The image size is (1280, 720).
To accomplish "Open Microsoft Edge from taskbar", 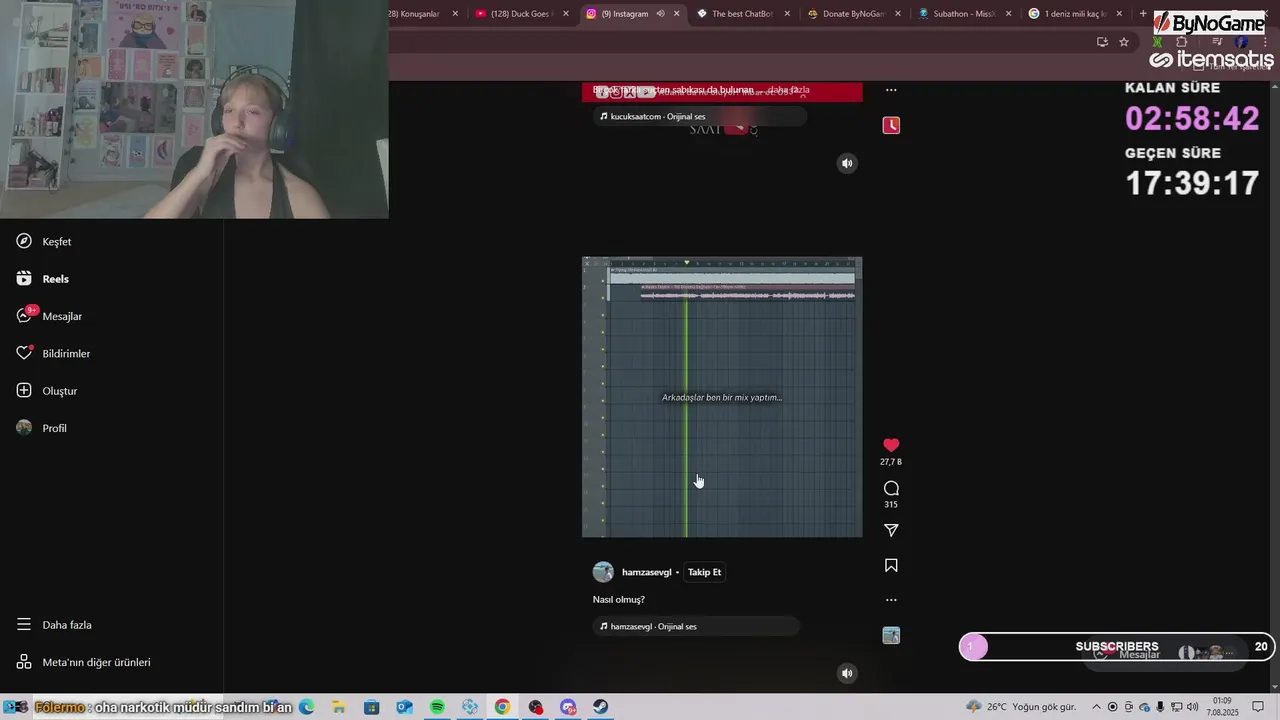I will 307,707.
